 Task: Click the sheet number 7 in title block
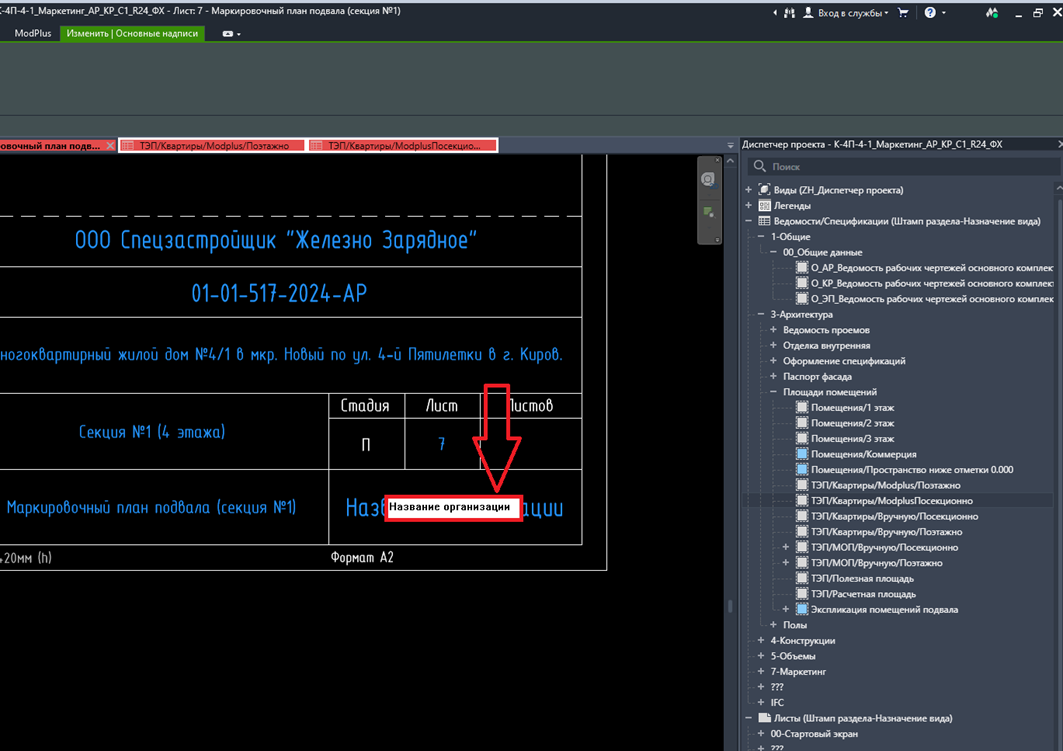pos(442,444)
